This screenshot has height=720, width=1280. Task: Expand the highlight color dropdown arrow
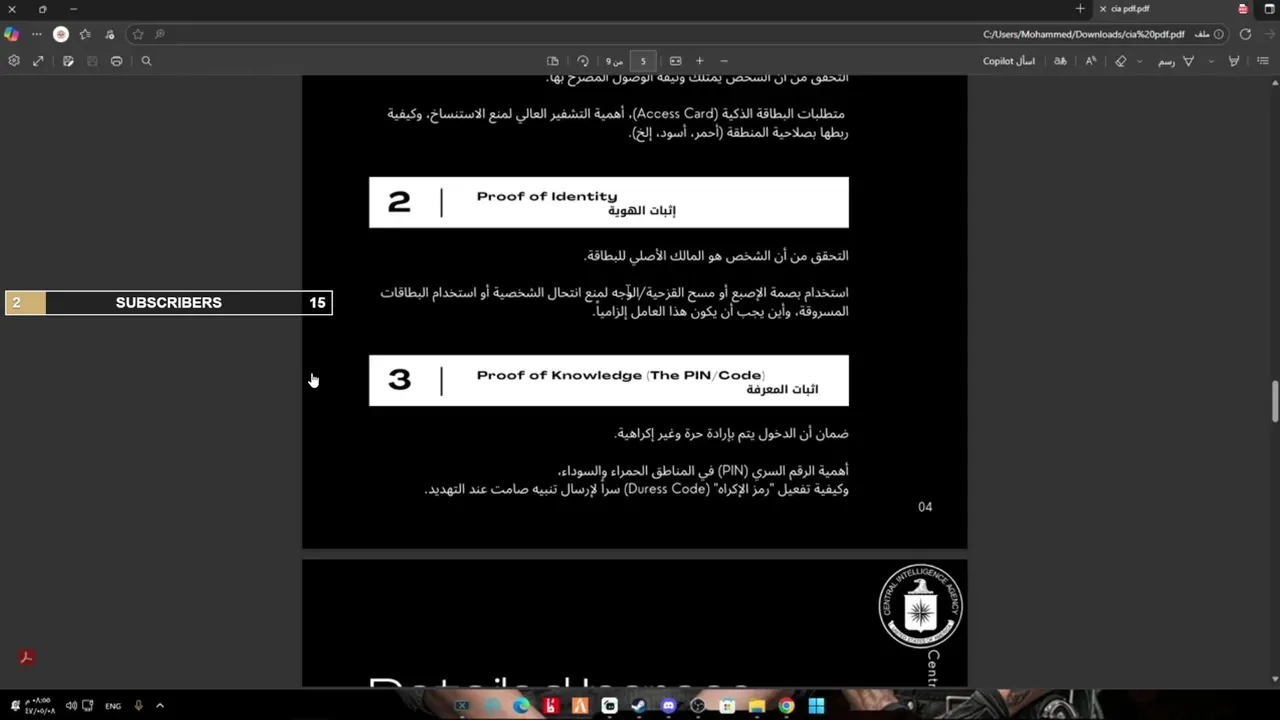tap(1212, 61)
